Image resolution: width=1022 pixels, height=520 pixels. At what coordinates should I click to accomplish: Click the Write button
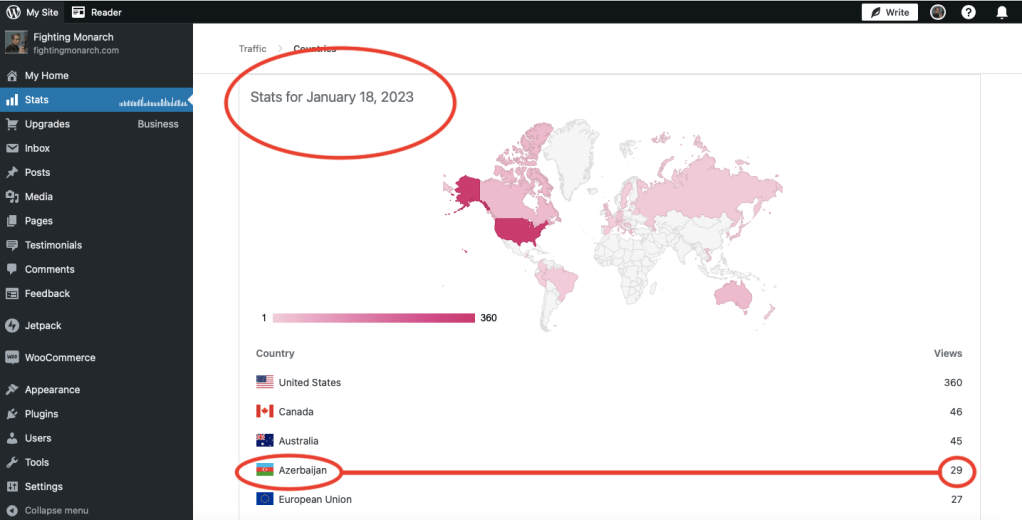[x=889, y=12]
